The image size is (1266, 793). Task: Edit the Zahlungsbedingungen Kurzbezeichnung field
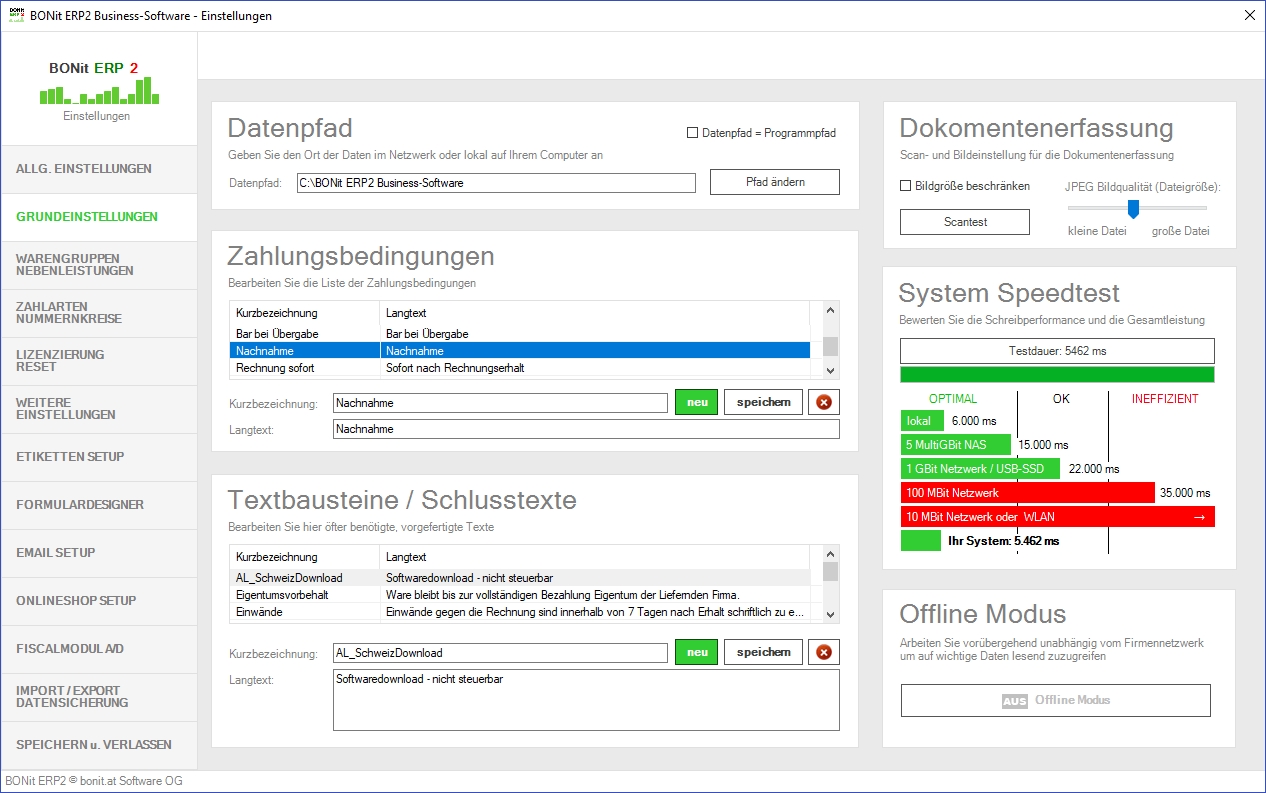pos(500,403)
